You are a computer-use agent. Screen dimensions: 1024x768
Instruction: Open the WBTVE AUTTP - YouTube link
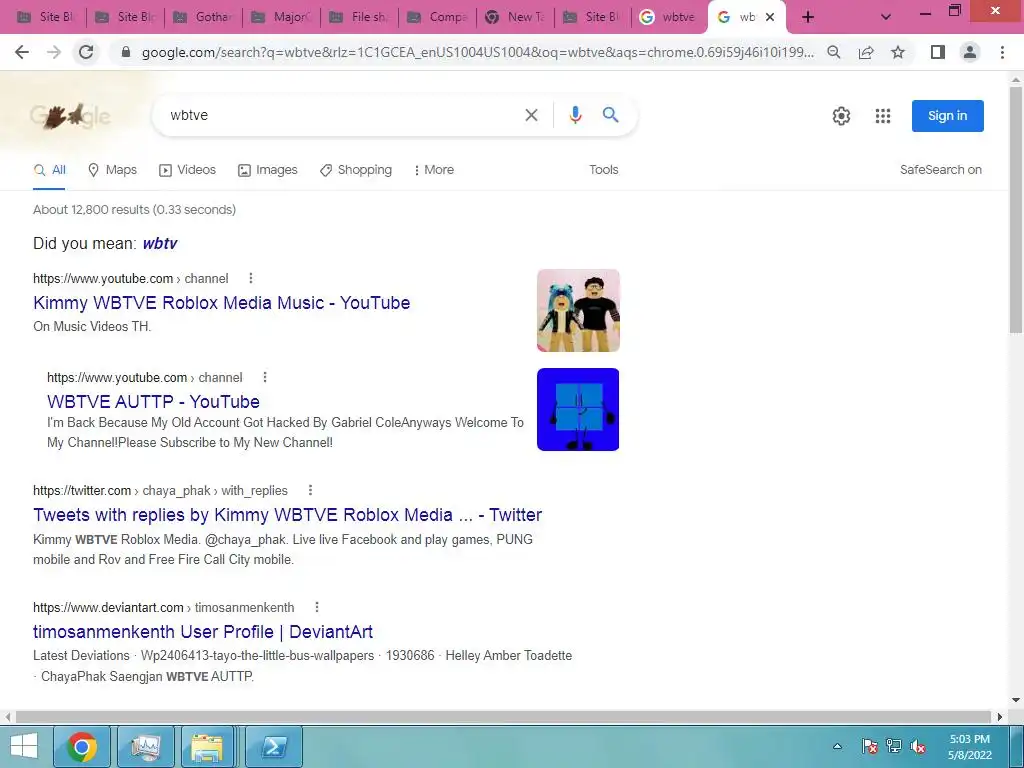click(153, 402)
